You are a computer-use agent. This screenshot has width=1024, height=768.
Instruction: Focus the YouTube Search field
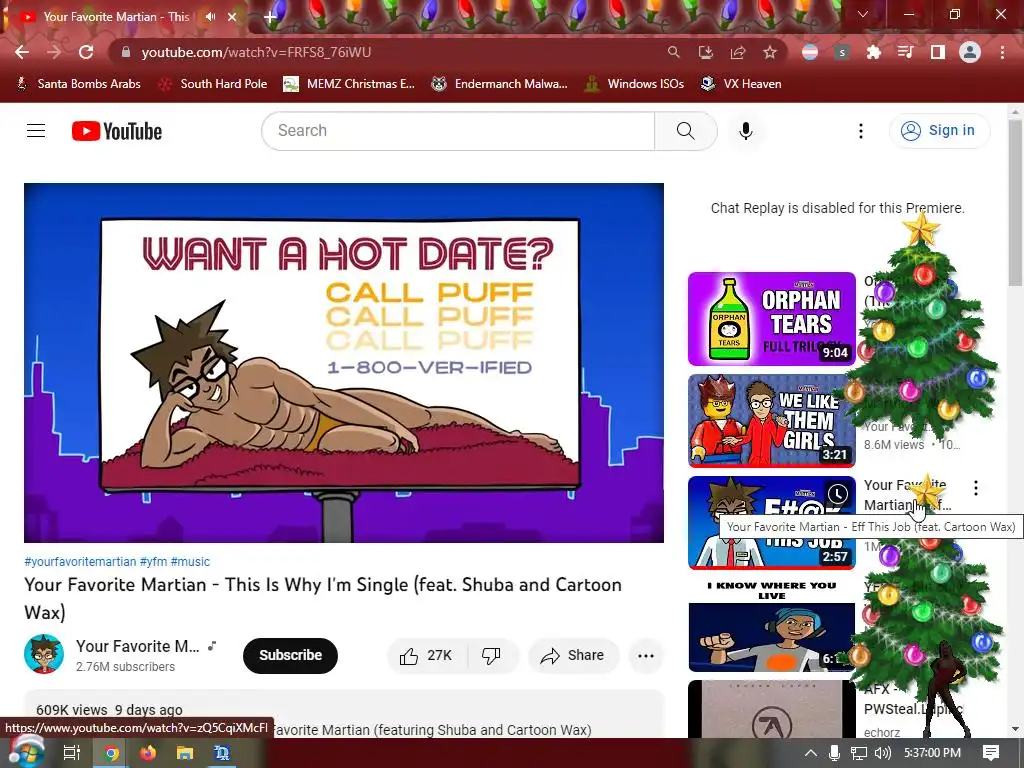coord(458,131)
